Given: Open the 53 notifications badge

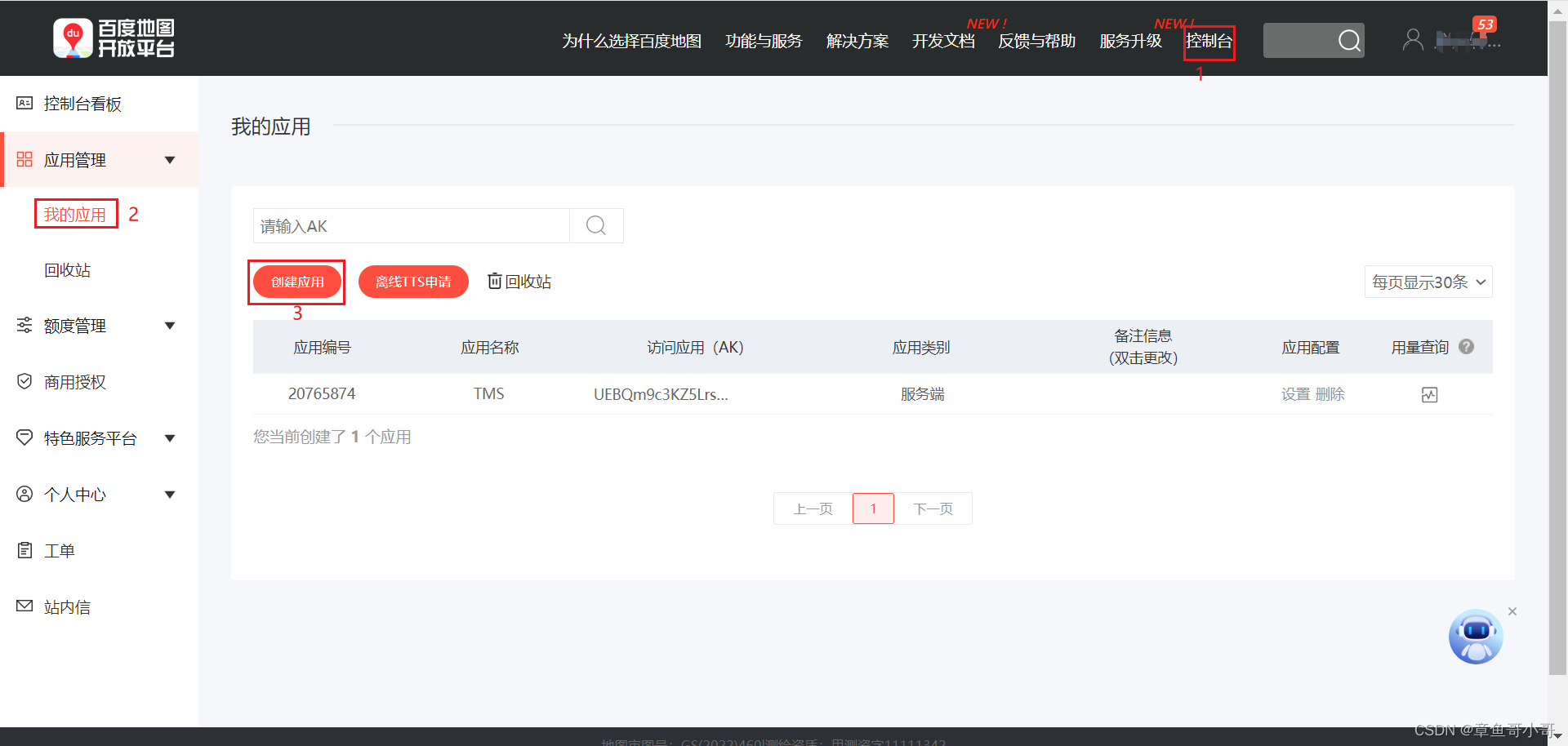Looking at the screenshot, I should point(1485,24).
